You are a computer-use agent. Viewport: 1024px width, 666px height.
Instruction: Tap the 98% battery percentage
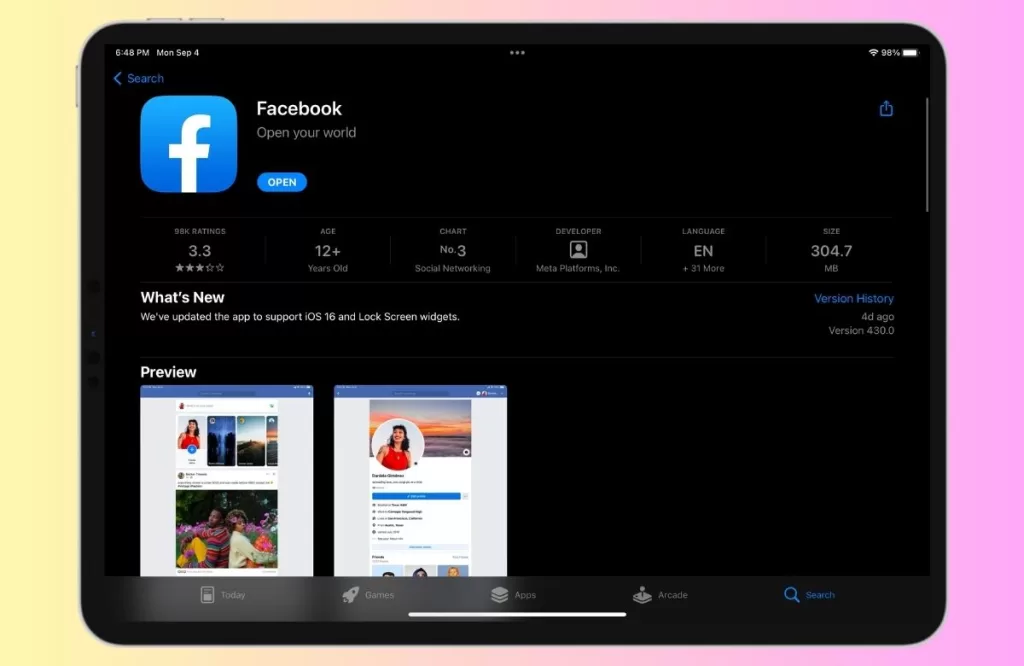click(x=890, y=52)
